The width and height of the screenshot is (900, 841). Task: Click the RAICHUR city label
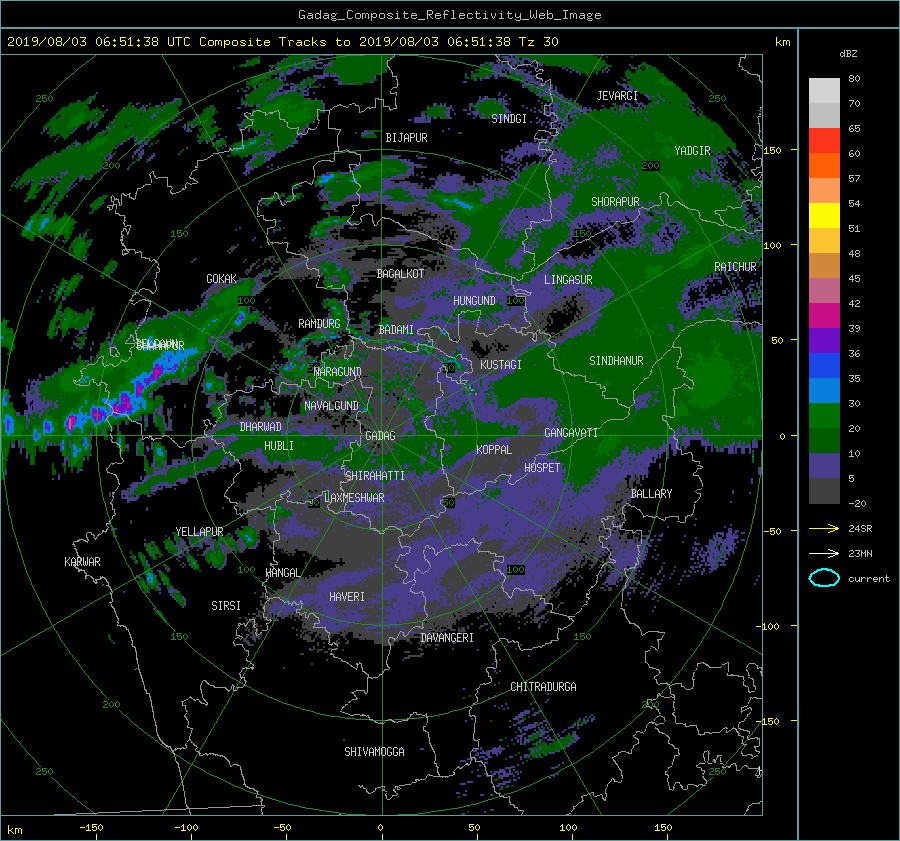(x=735, y=267)
